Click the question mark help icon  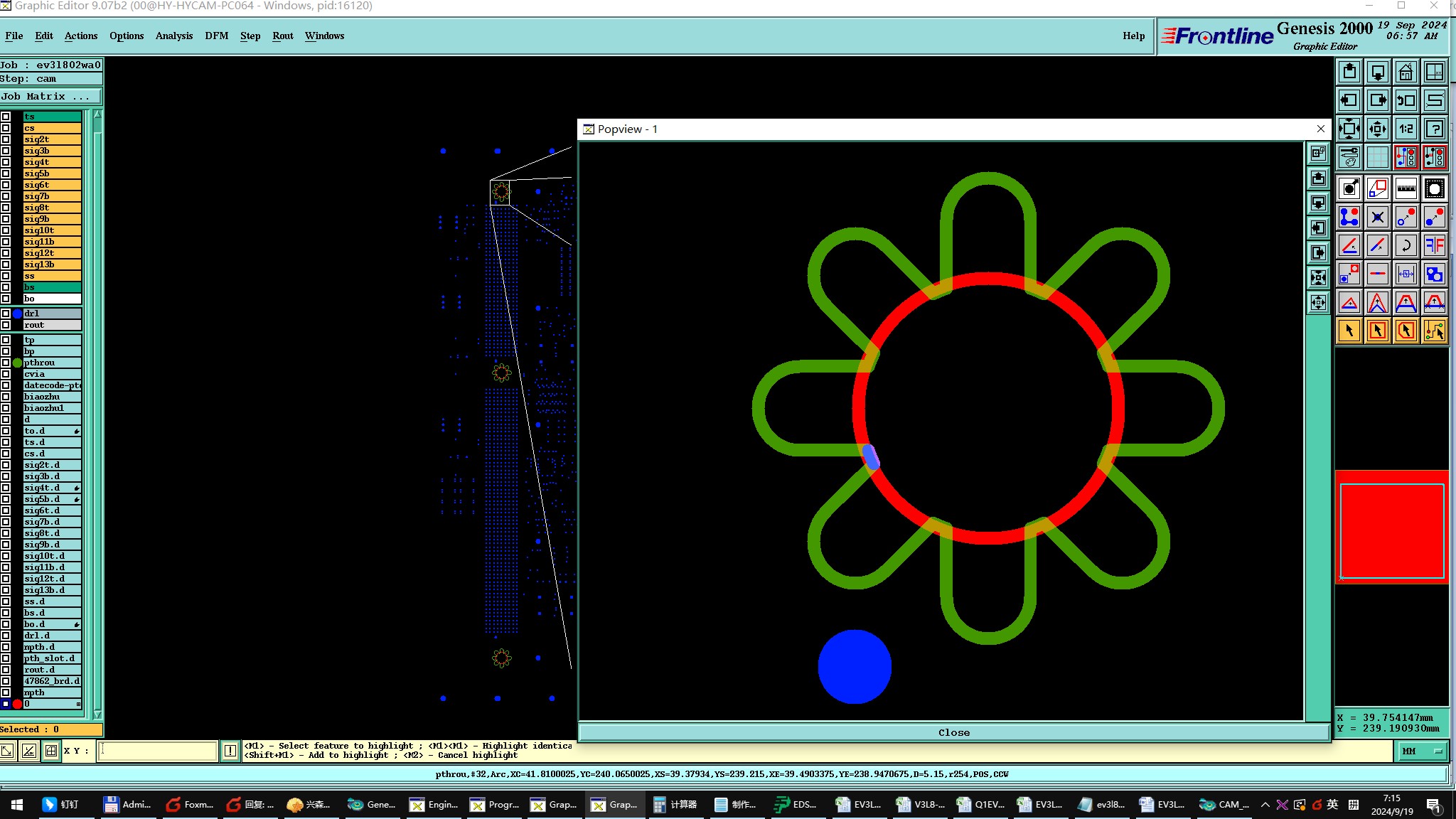(1435, 129)
